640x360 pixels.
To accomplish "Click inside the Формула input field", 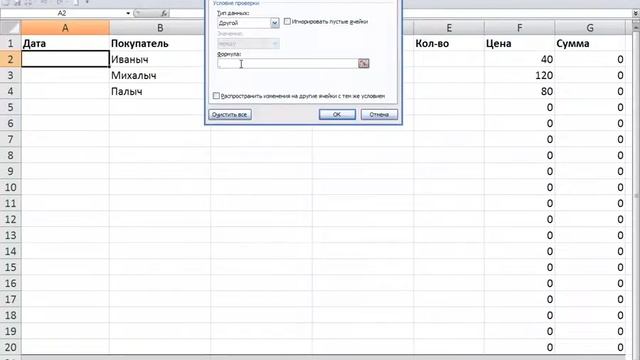I will (288, 63).
